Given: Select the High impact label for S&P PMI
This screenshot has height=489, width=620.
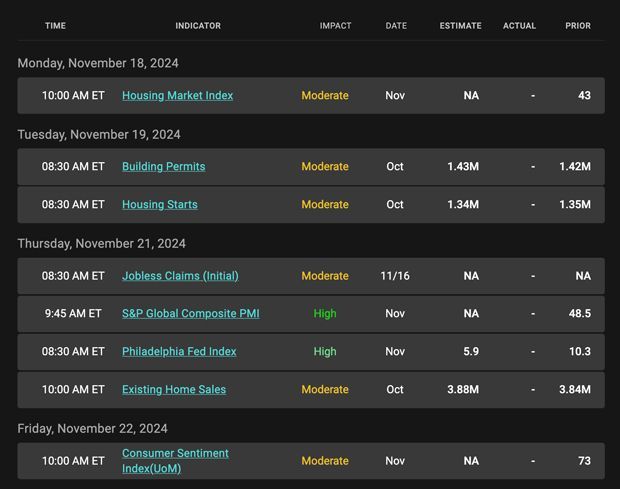Looking at the screenshot, I should tap(325, 313).
